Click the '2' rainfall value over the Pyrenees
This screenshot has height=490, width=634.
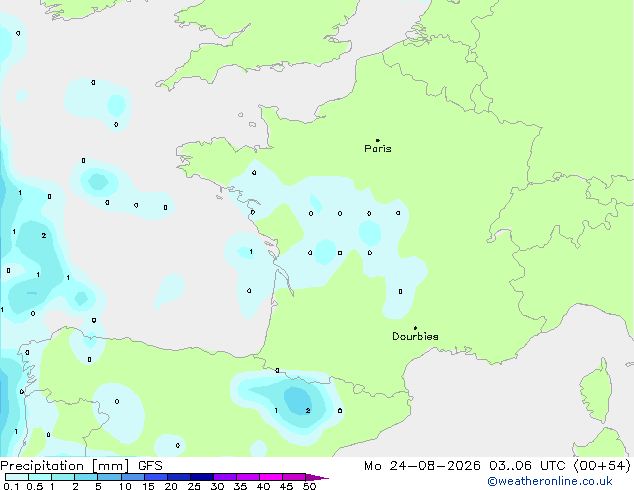coord(308,411)
